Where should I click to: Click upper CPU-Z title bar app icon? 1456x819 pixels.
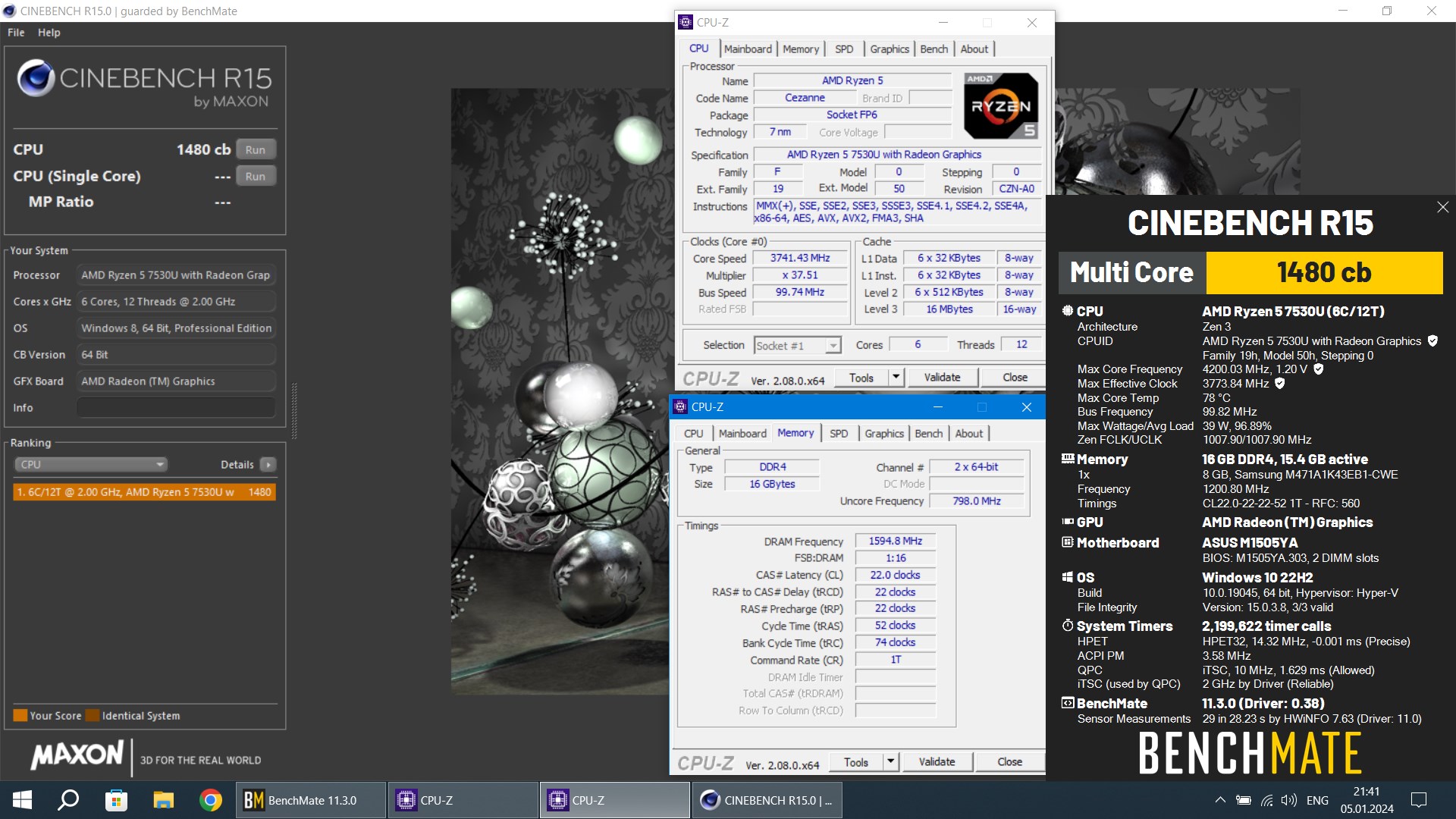(x=686, y=23)
